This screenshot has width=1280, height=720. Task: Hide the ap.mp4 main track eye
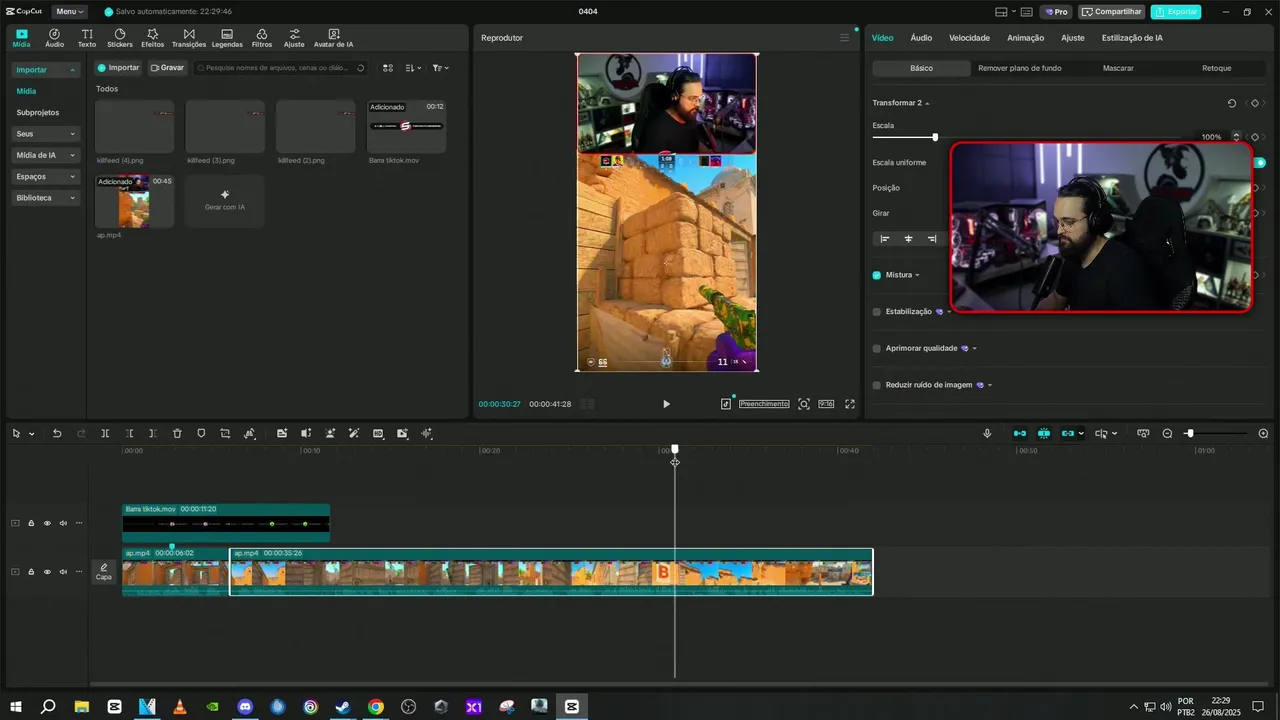click(x=47, y=572)
